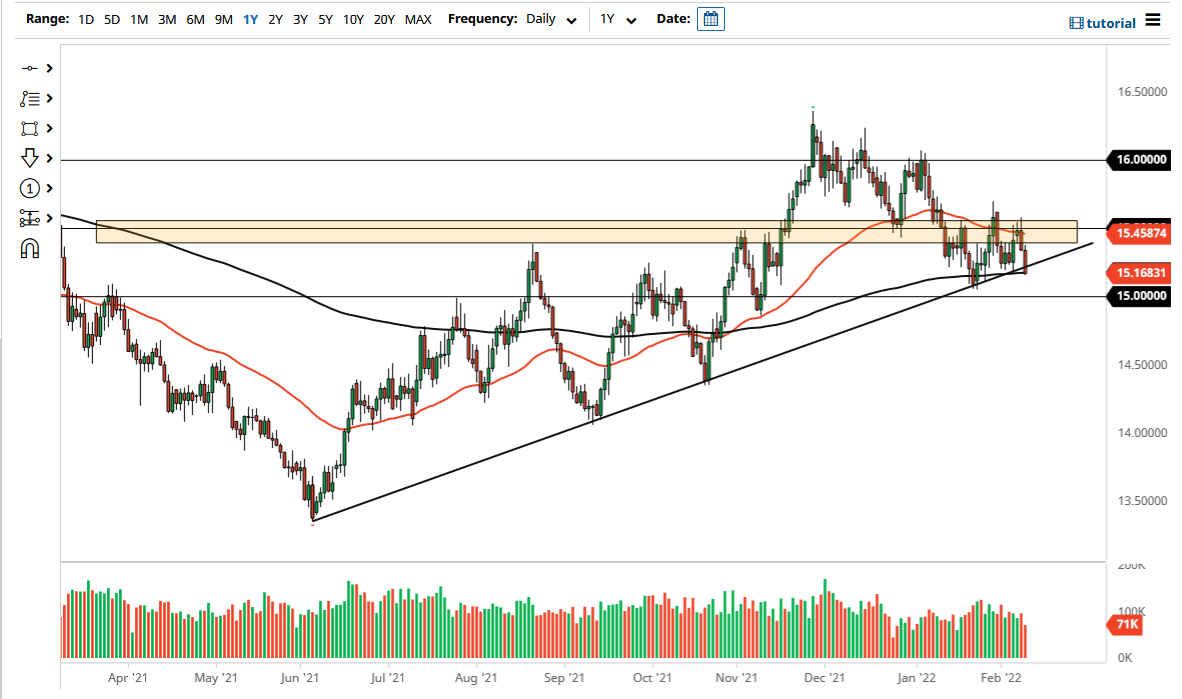Enable the MAX range view
Image resolution: width=1182 pixels, height=699 pixels.
point(418,19)
